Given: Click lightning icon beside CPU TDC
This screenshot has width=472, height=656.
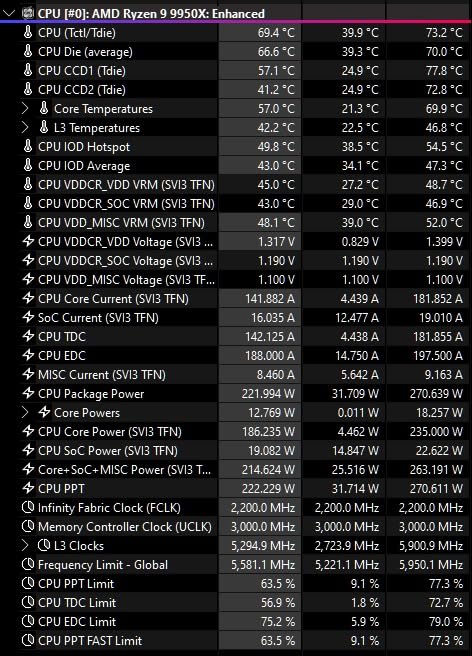Looking at the screenshot, I should point(28,336).
